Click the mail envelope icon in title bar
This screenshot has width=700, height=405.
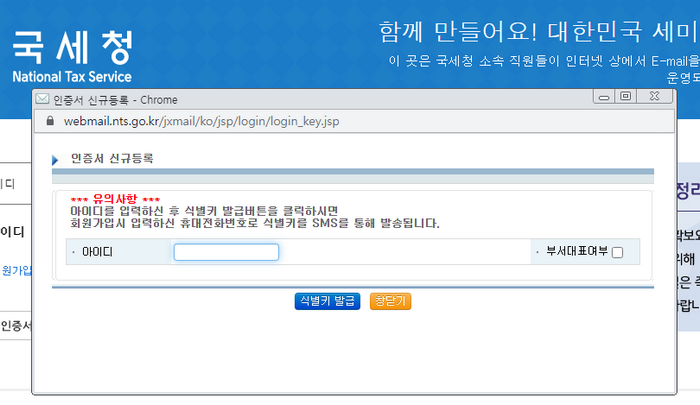pyautogui.click(x=42, y=99)
